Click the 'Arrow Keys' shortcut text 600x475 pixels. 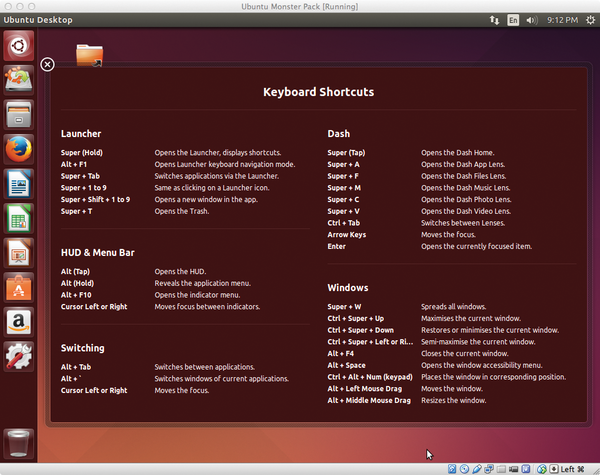pyautogui.click(x=347, y=235)
